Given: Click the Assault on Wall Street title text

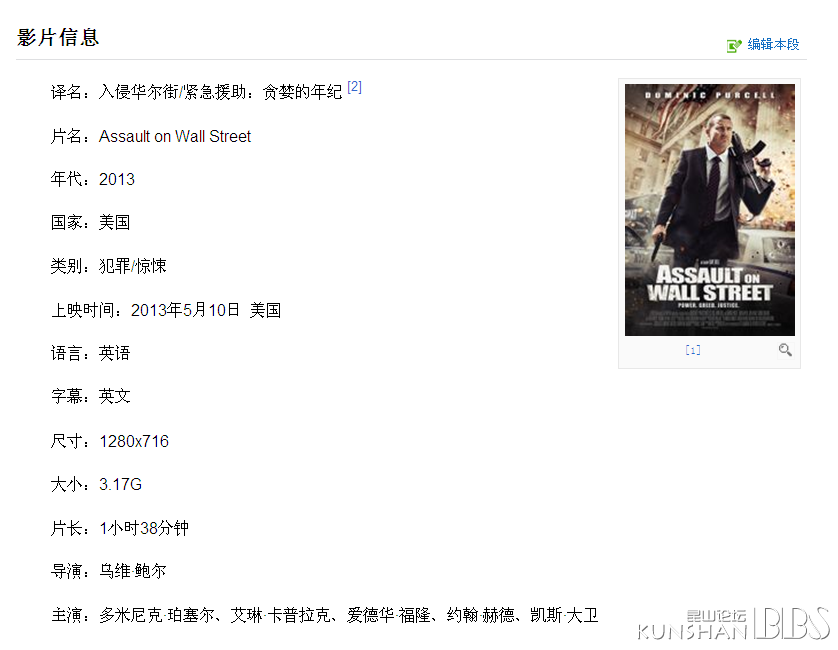Looking at the screenshot, I should click(x=175, y=136).
